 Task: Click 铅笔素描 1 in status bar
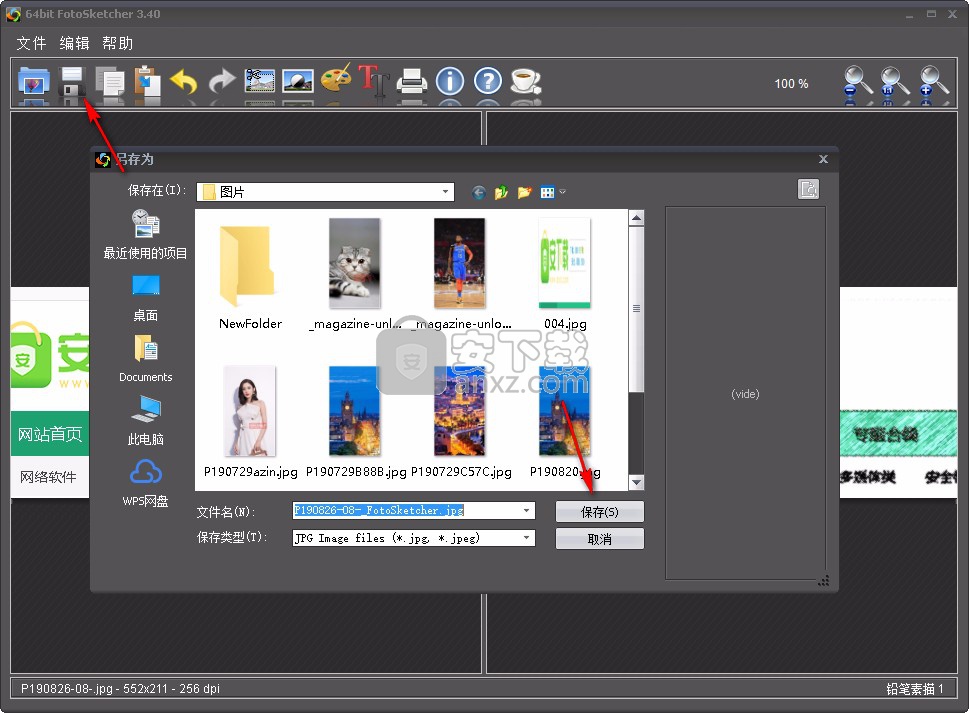915,688
